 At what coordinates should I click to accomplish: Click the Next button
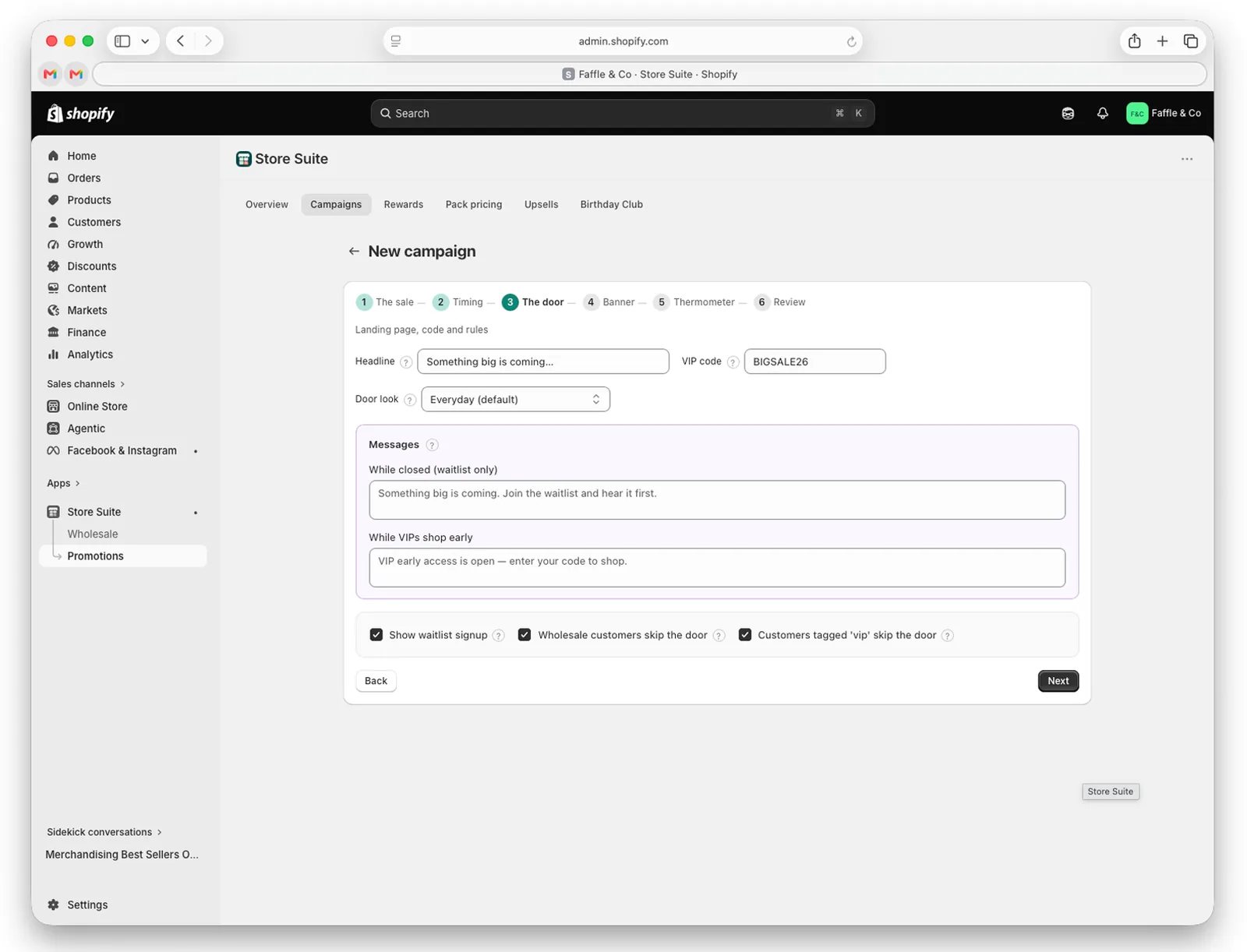[1058, 681]
